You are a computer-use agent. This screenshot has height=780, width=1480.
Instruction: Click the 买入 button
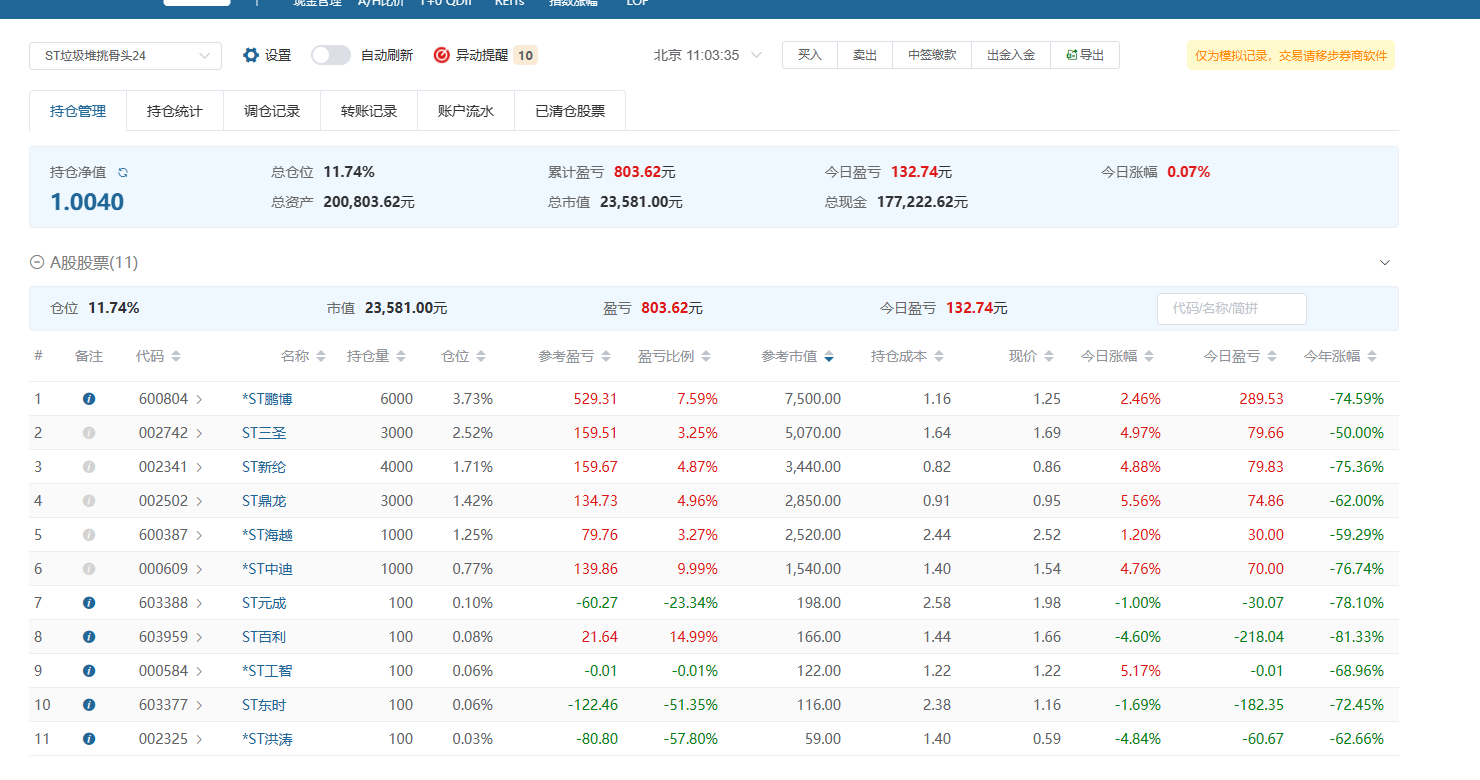pyautogui.click(x=810, y=55)
